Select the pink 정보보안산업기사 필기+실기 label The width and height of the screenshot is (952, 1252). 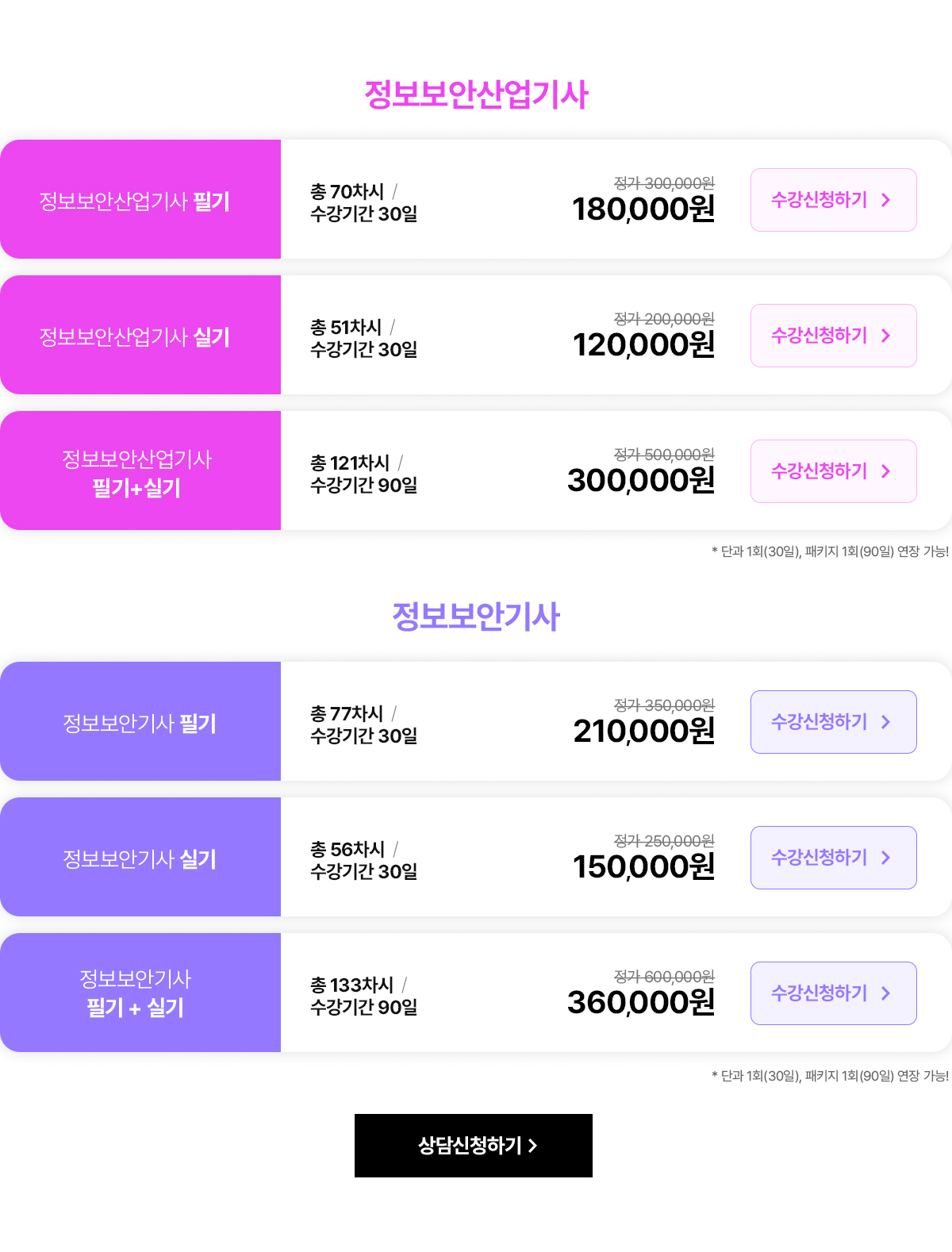tap(136, 473)
